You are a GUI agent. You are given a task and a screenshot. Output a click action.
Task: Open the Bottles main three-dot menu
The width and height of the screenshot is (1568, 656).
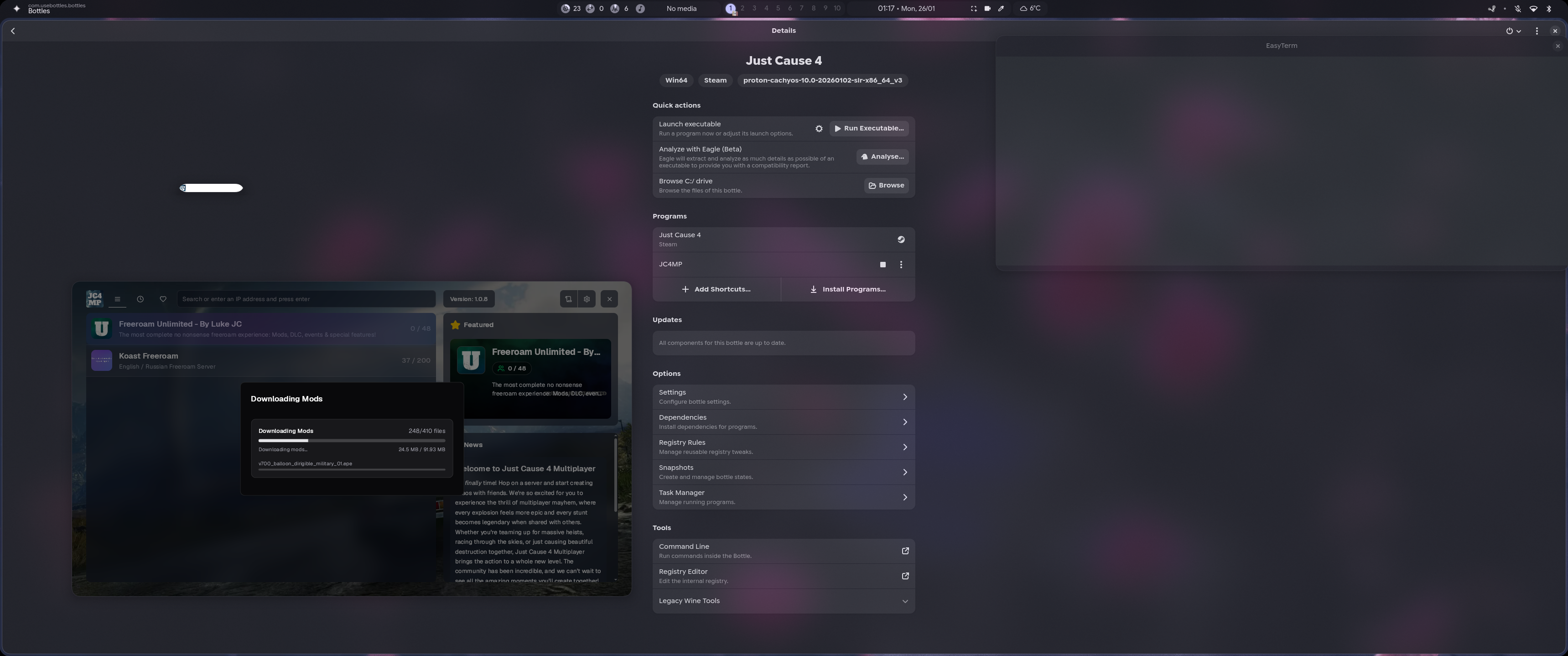click(x=1537, y=31)
